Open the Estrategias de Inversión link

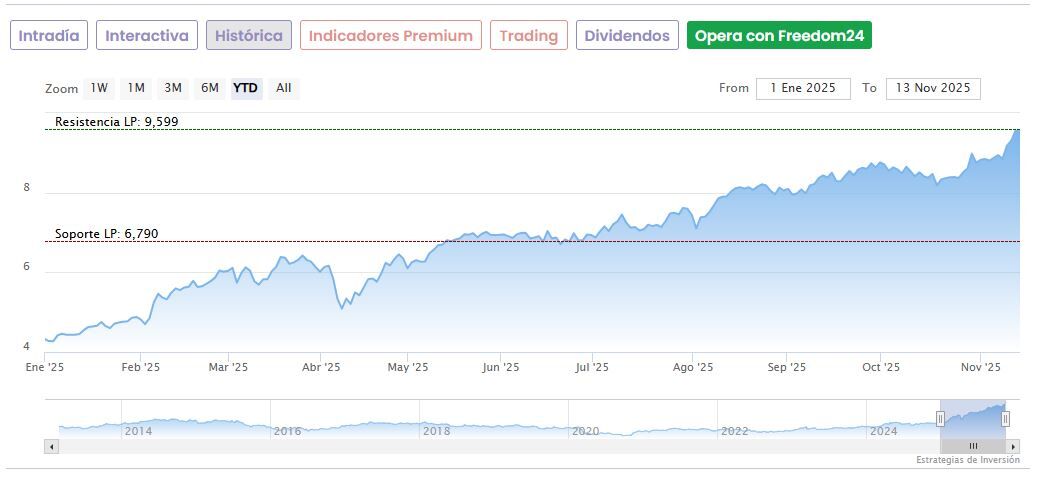(967, 460)
